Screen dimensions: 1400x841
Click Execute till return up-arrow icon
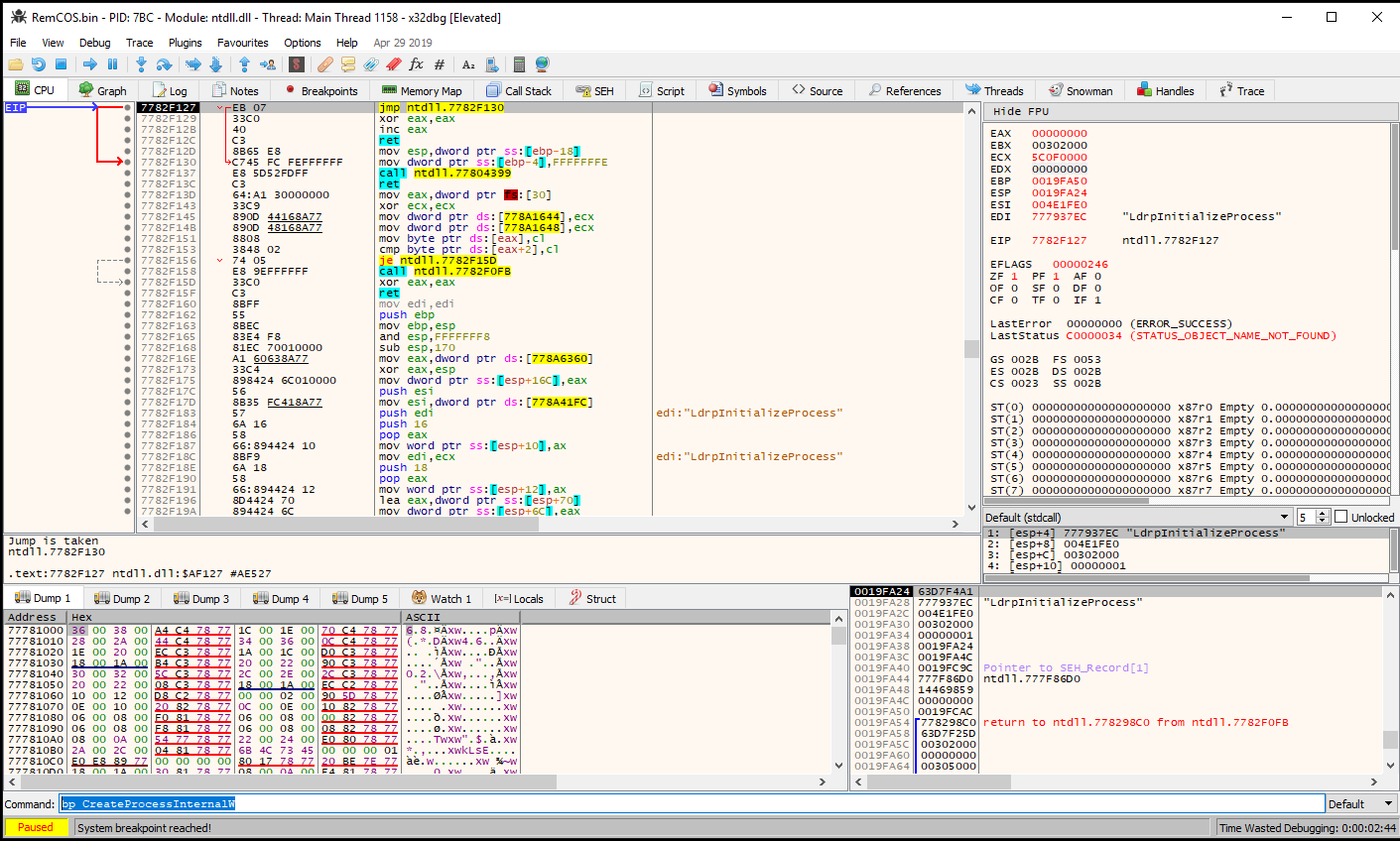coord(244,64)
